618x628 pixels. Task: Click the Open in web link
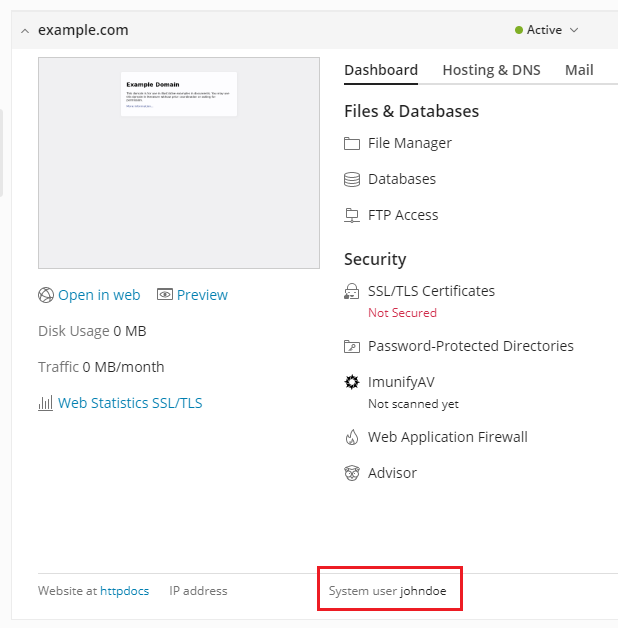(x=99, y=295)
